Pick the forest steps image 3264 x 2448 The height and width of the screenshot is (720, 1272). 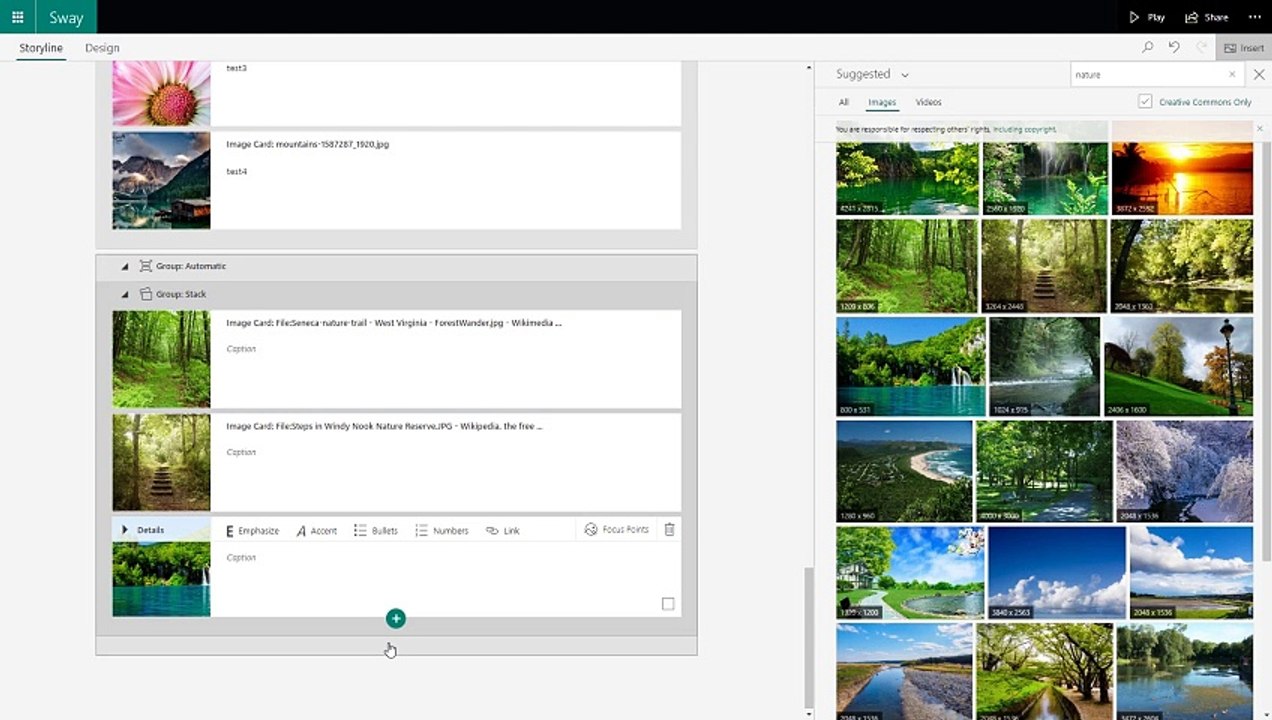click(x=1044, y=266)
